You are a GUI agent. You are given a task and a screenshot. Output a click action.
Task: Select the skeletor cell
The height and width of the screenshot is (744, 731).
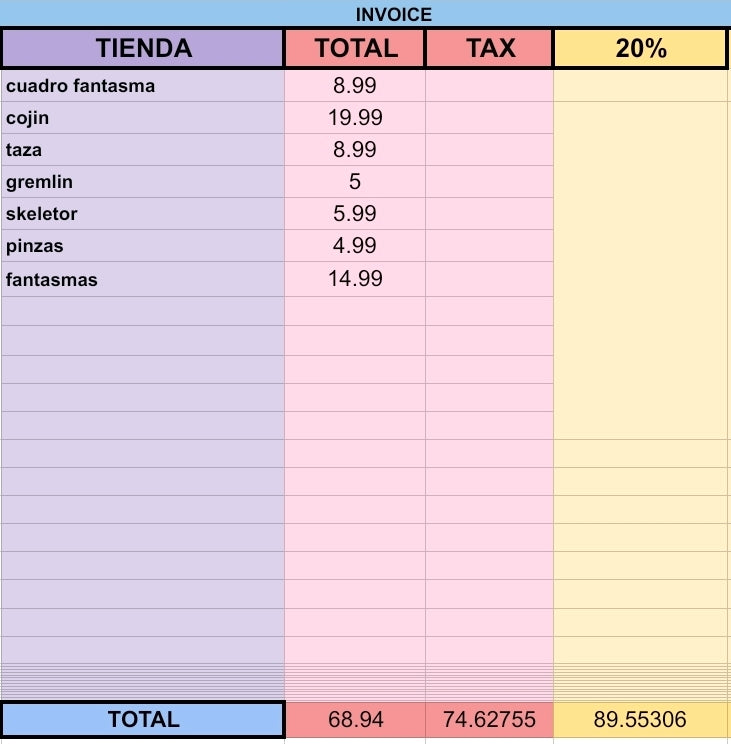[143, 214]
